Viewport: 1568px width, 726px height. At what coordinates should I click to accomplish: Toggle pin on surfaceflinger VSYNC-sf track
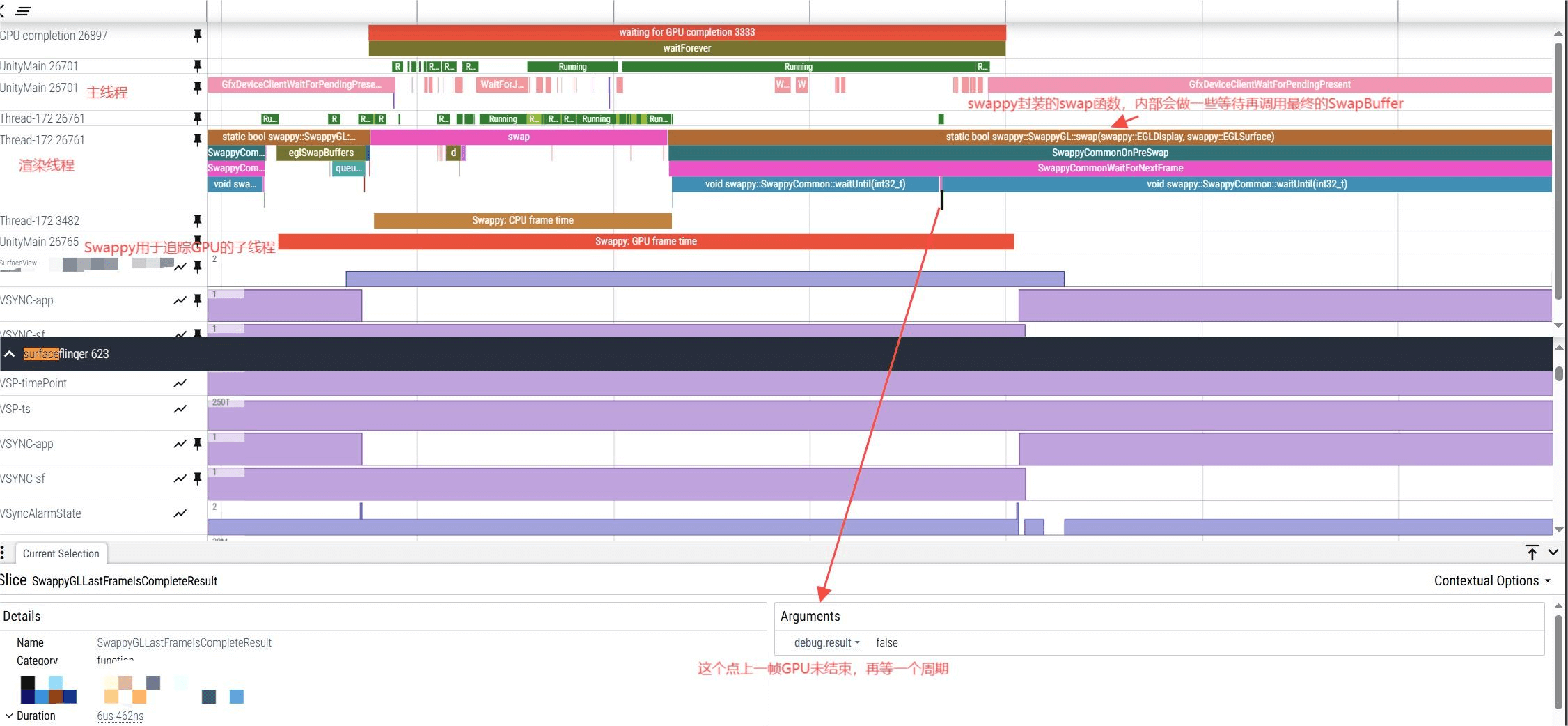(x=197, y=479)
